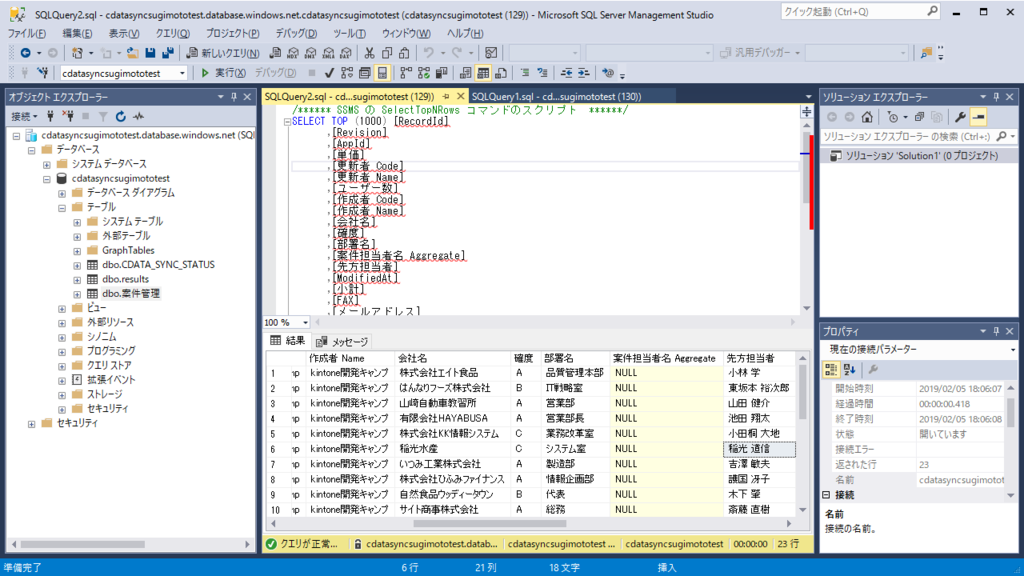
Task: Toggle Results to Grid output mode
Action: [x=483, y=73]
